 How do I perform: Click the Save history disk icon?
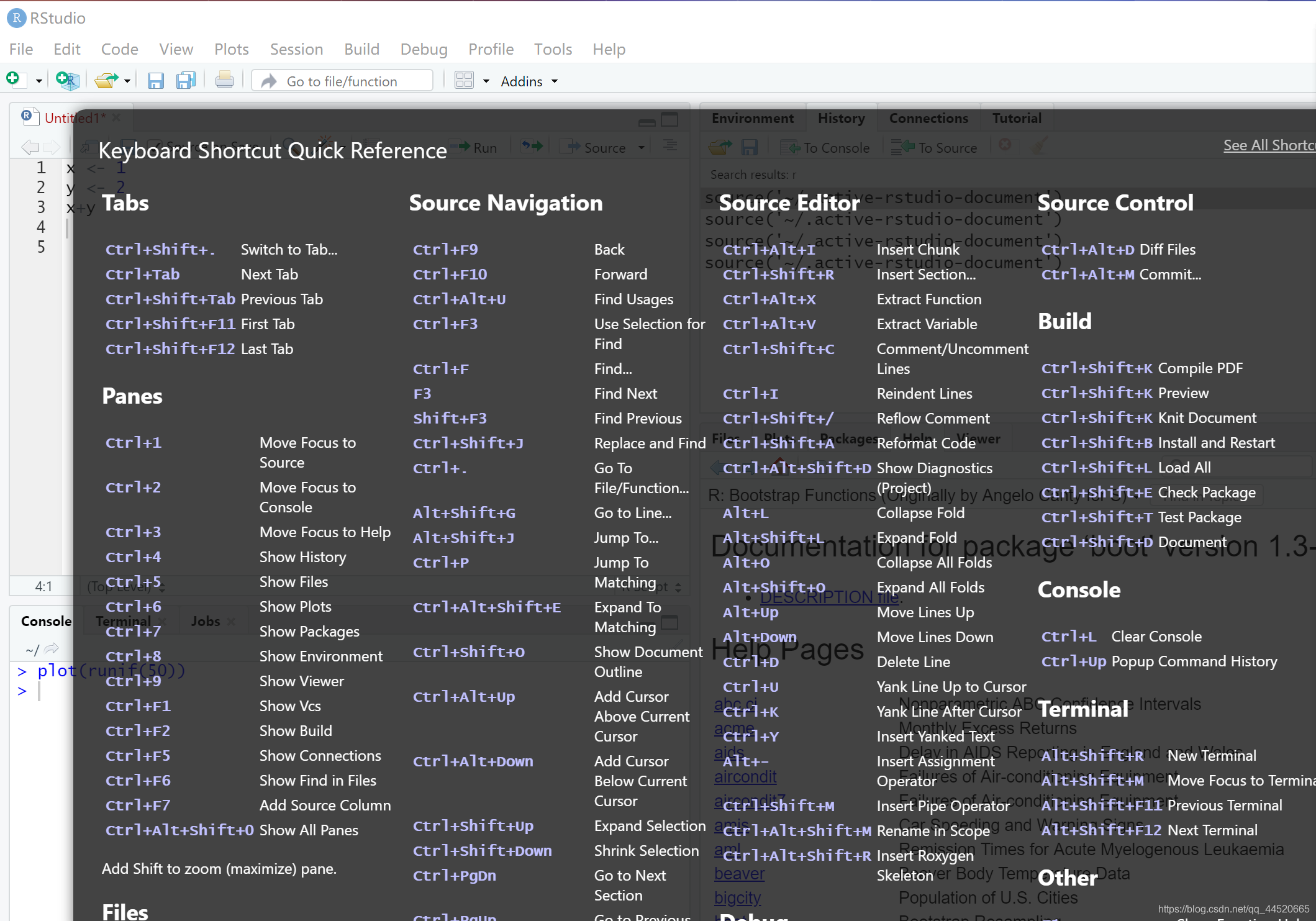point(750,147)
